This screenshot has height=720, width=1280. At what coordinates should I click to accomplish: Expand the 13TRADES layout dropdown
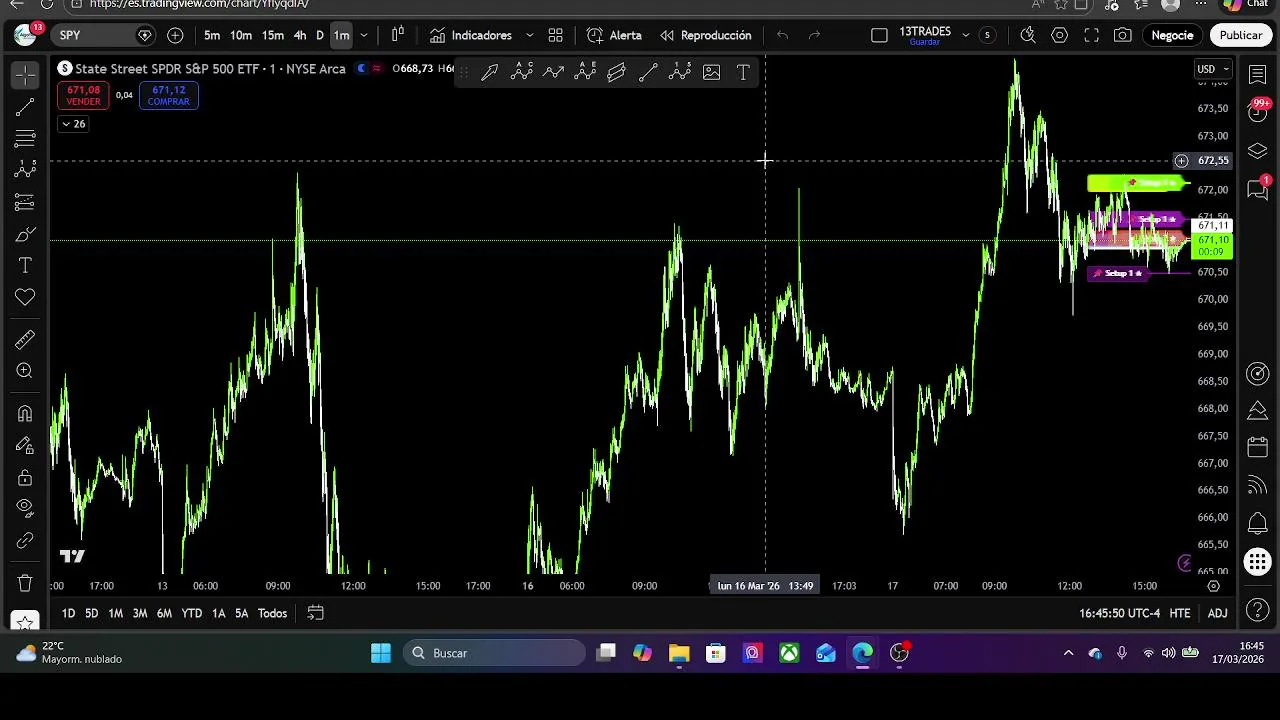(x=966, y=35)
